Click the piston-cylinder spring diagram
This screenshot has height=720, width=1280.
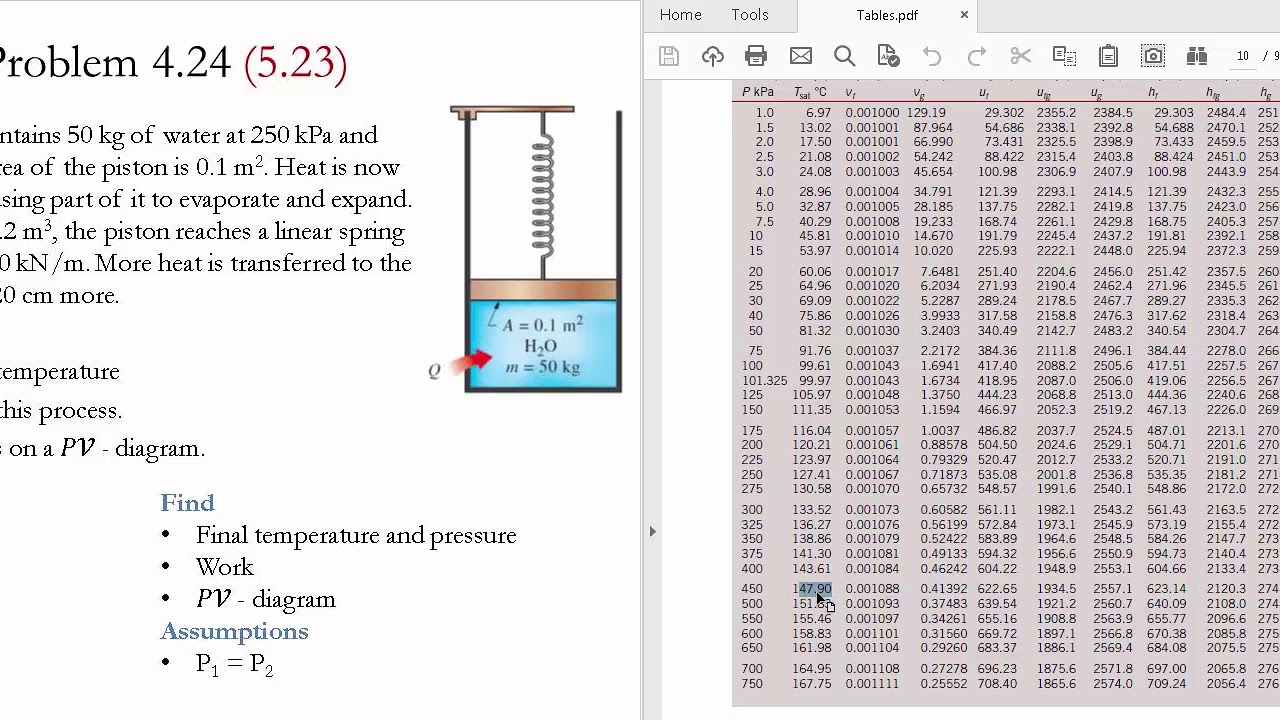tap(536, 248)
